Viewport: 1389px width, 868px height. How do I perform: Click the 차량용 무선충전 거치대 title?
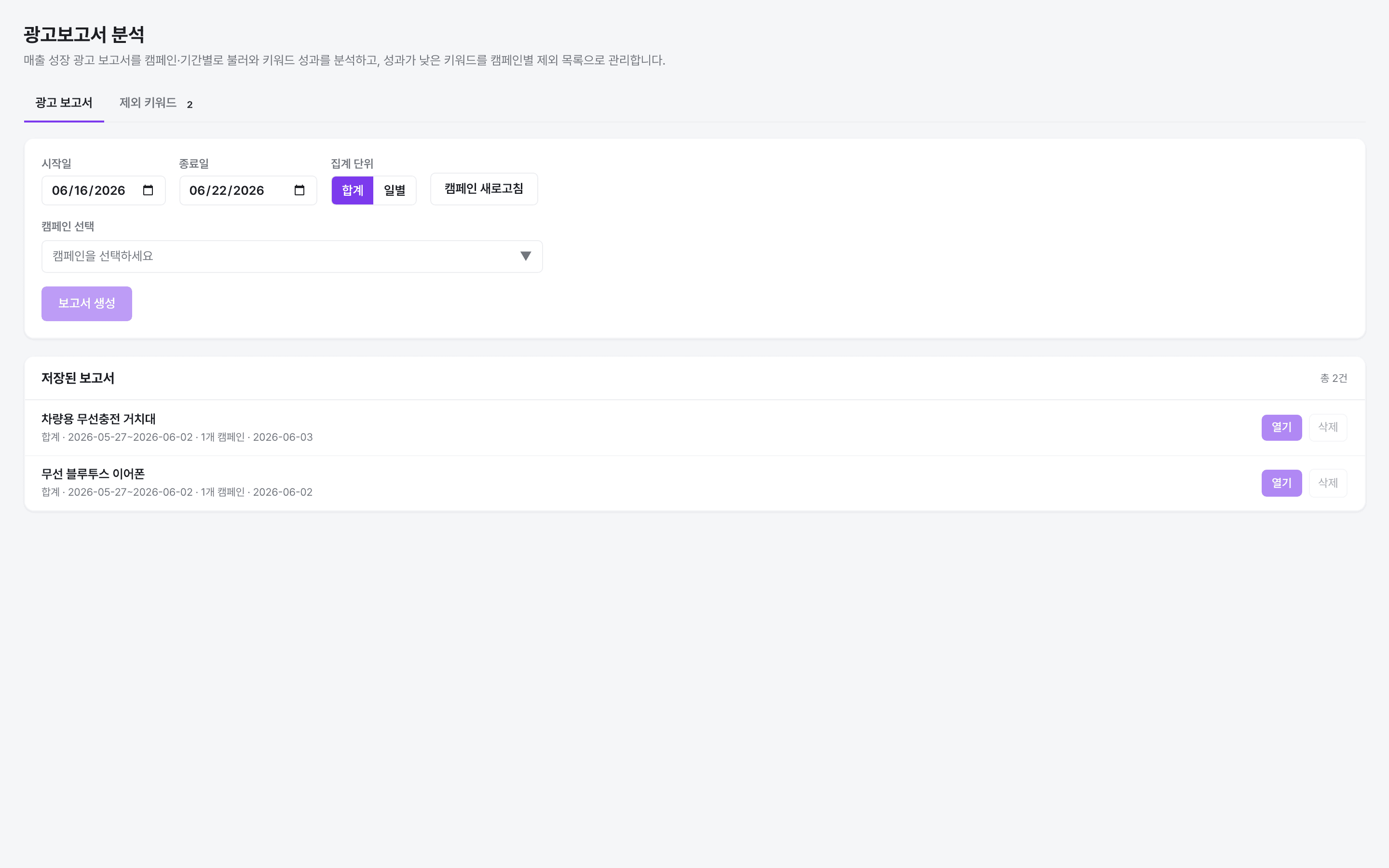[99, 419]
